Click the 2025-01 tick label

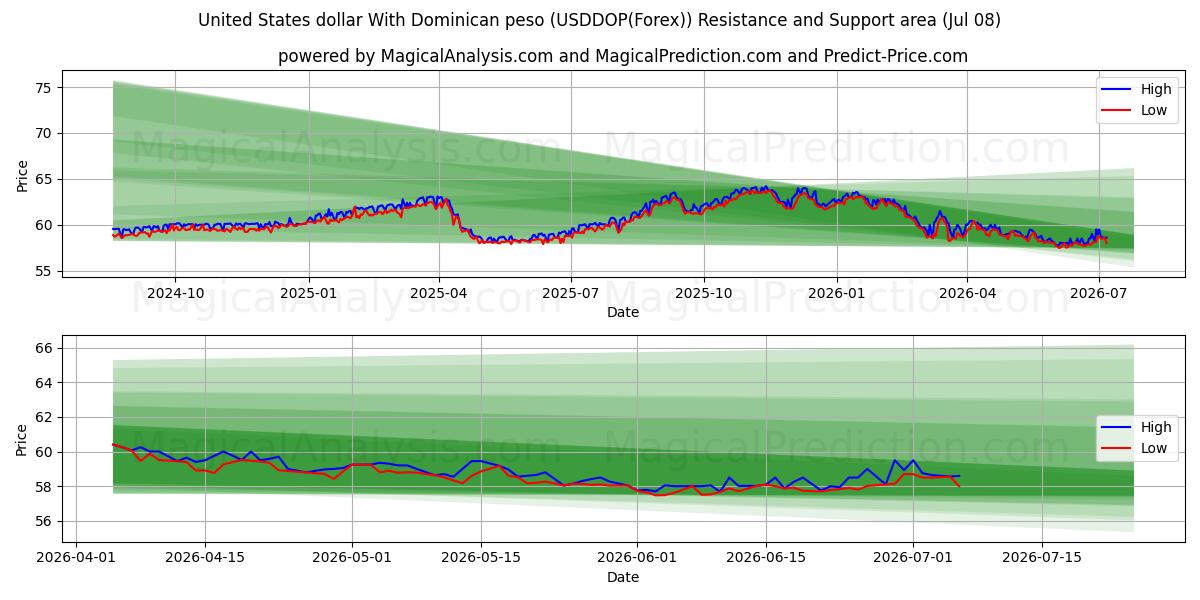tap(308, 293)
